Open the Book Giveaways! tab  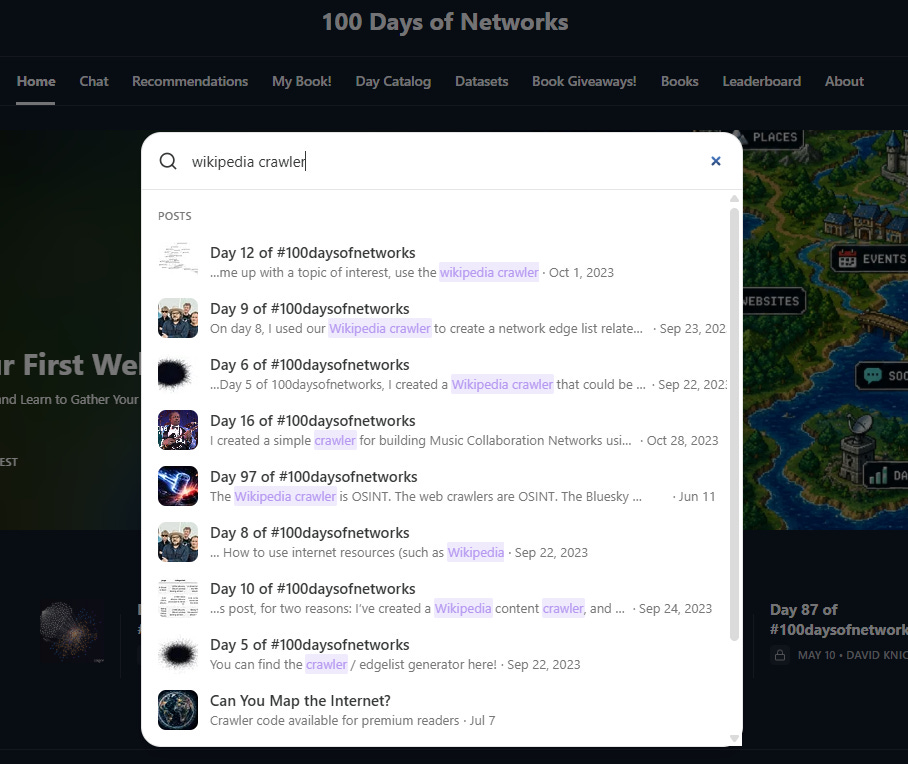[584, 81]
